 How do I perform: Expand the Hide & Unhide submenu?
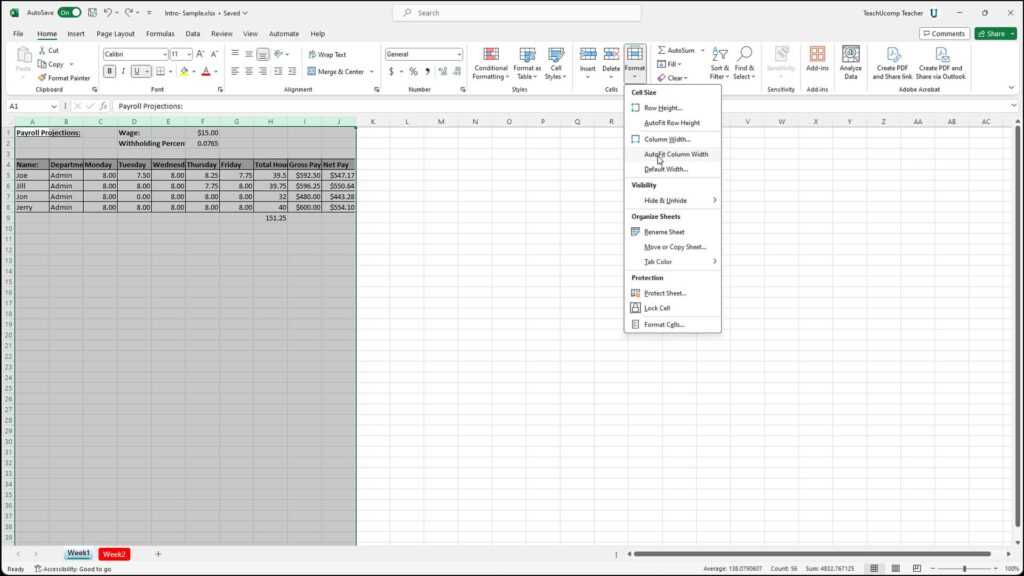(x=673, y=200)
